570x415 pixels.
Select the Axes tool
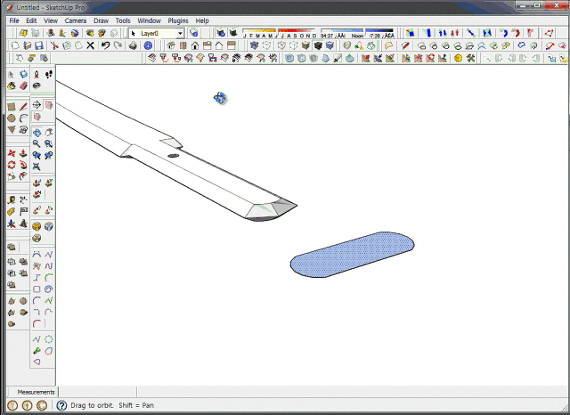click(12, 223)
